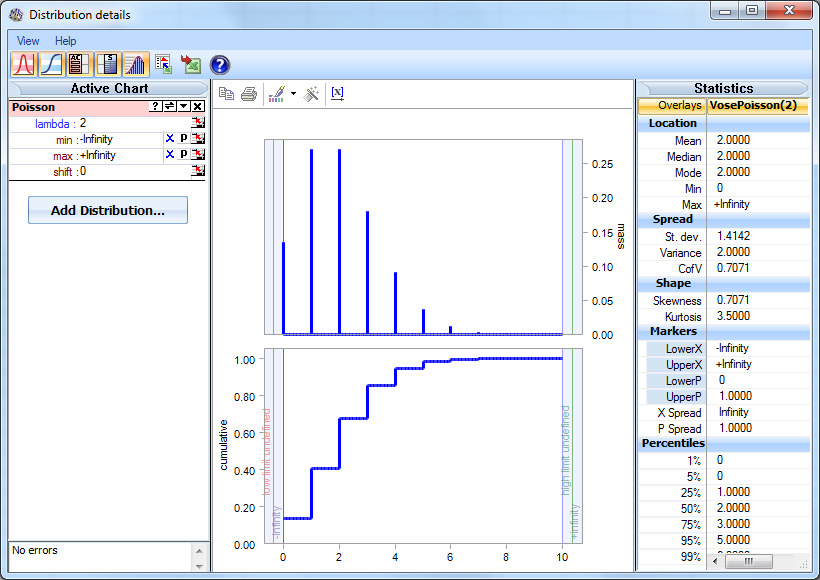Click the P button in the max row
The height and width of the screenshot is (580, 820).
(x=184, y=154)
